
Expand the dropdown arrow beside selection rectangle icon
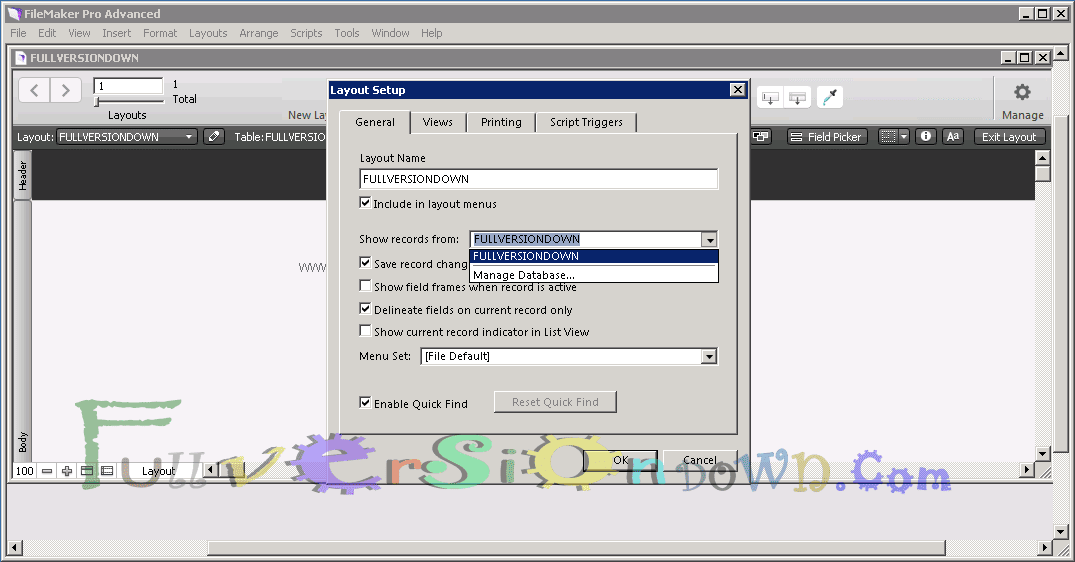(x=904, y=136)
